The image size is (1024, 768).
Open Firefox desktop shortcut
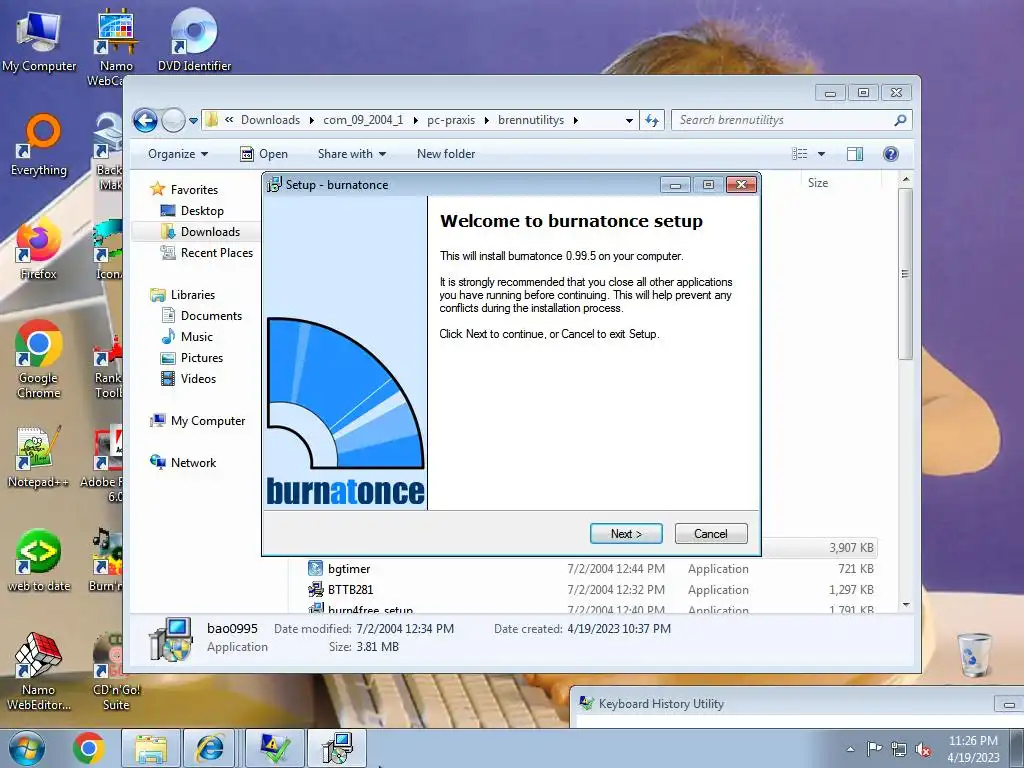[39, 249]
